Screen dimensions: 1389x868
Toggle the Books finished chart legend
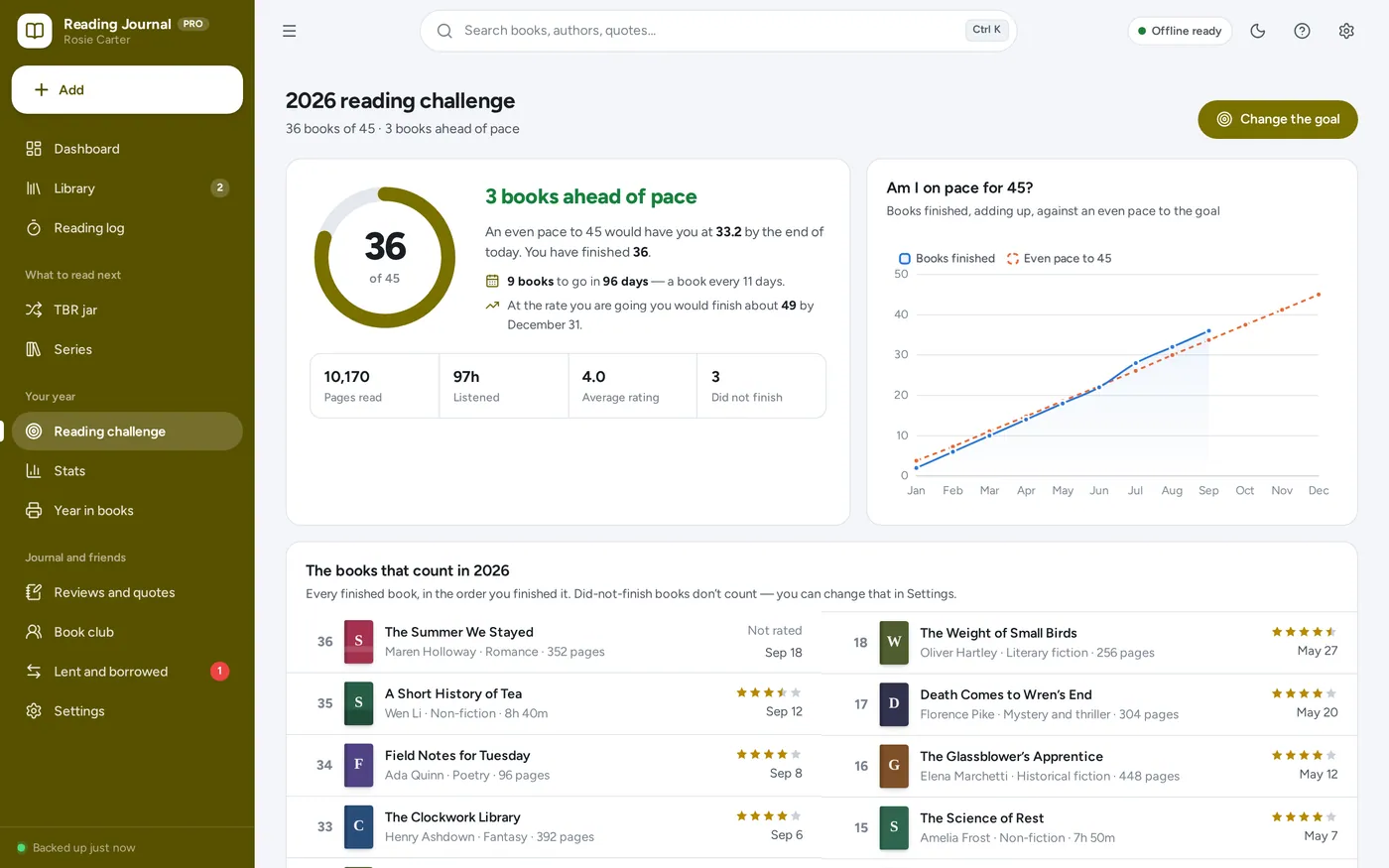pyautogui.click(x=947, y=259)
